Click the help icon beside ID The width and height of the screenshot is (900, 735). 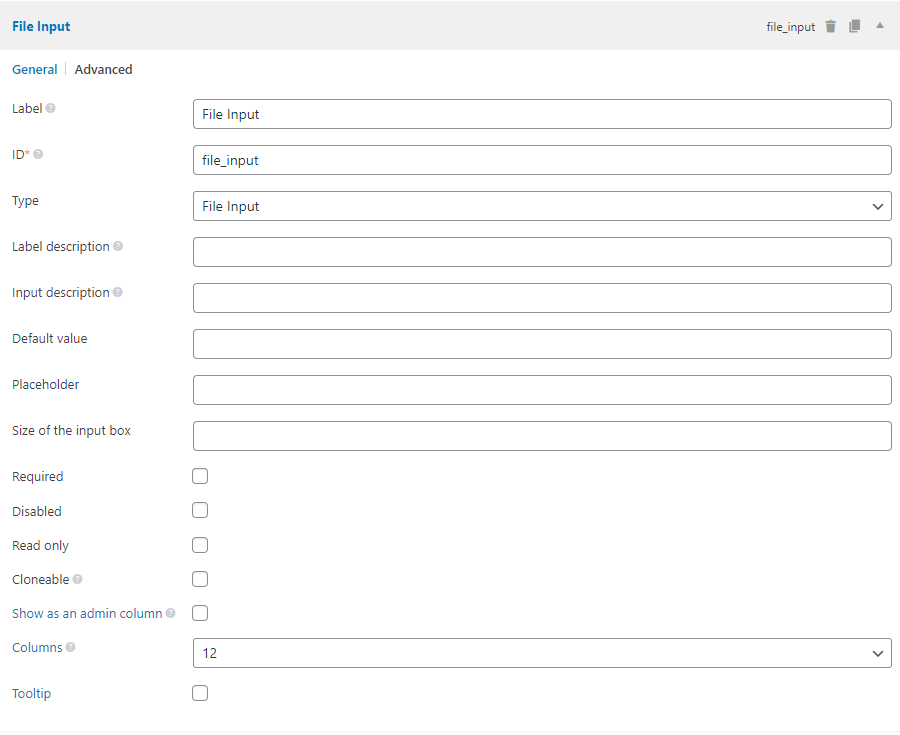(39, 154)
